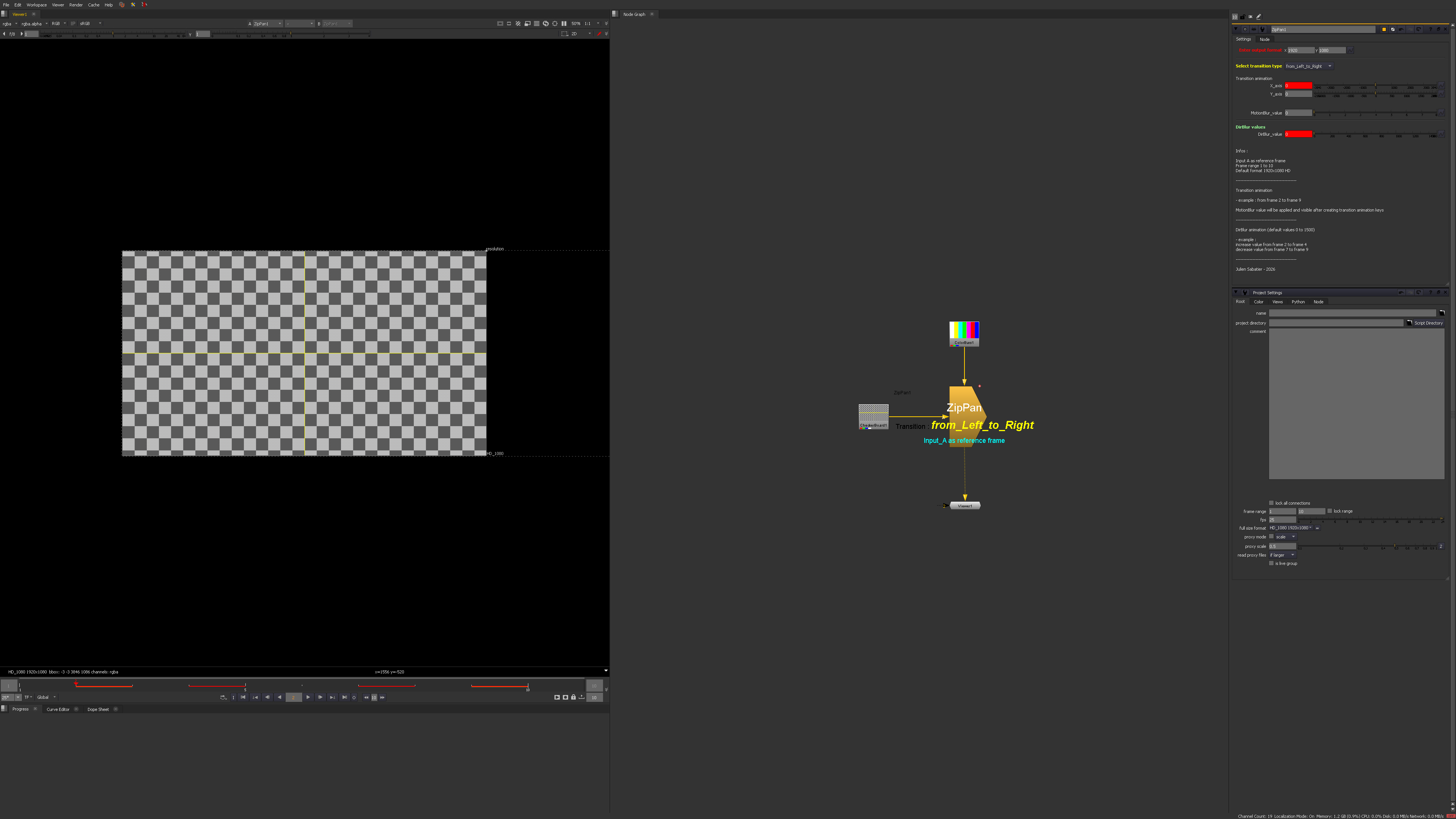Enable lock all connections checkbox

click(1271, 503)
